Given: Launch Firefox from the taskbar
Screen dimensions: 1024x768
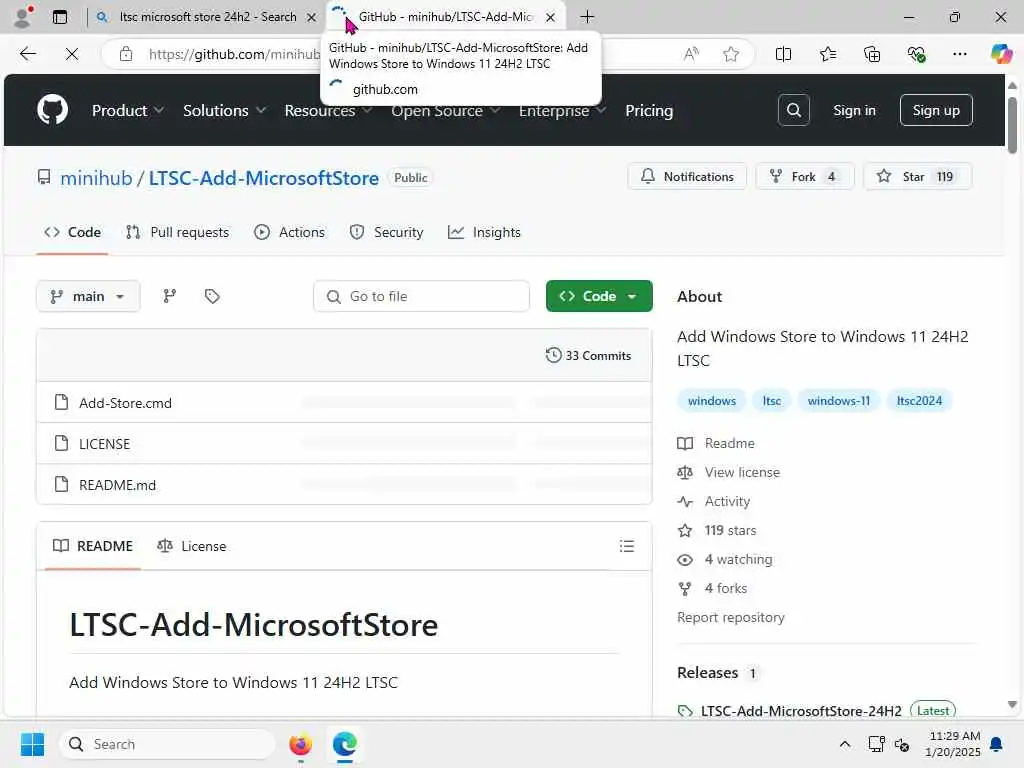Looking at the screenshot, I should 300,744.
